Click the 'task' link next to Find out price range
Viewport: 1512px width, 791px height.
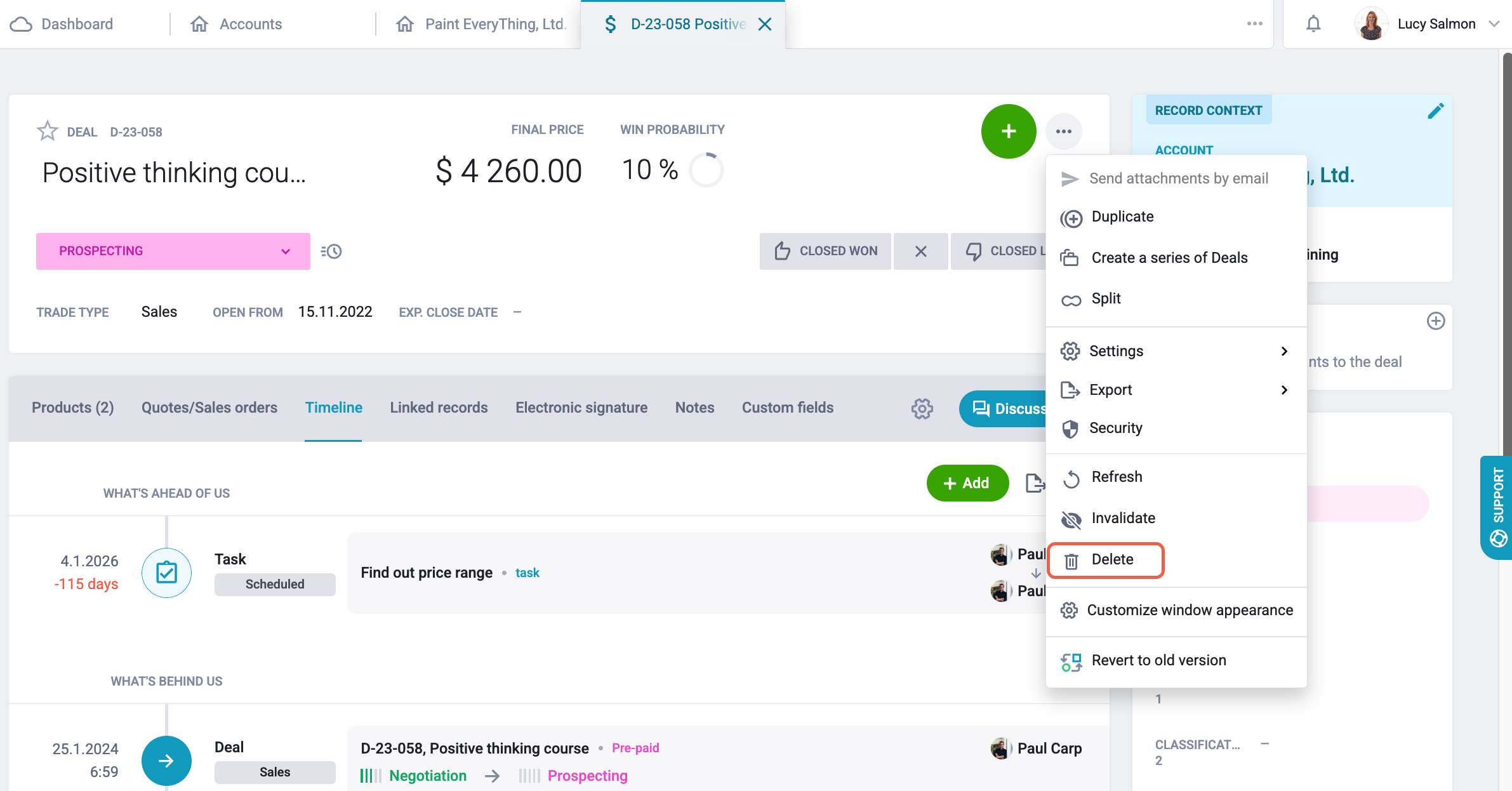(527, 573)
